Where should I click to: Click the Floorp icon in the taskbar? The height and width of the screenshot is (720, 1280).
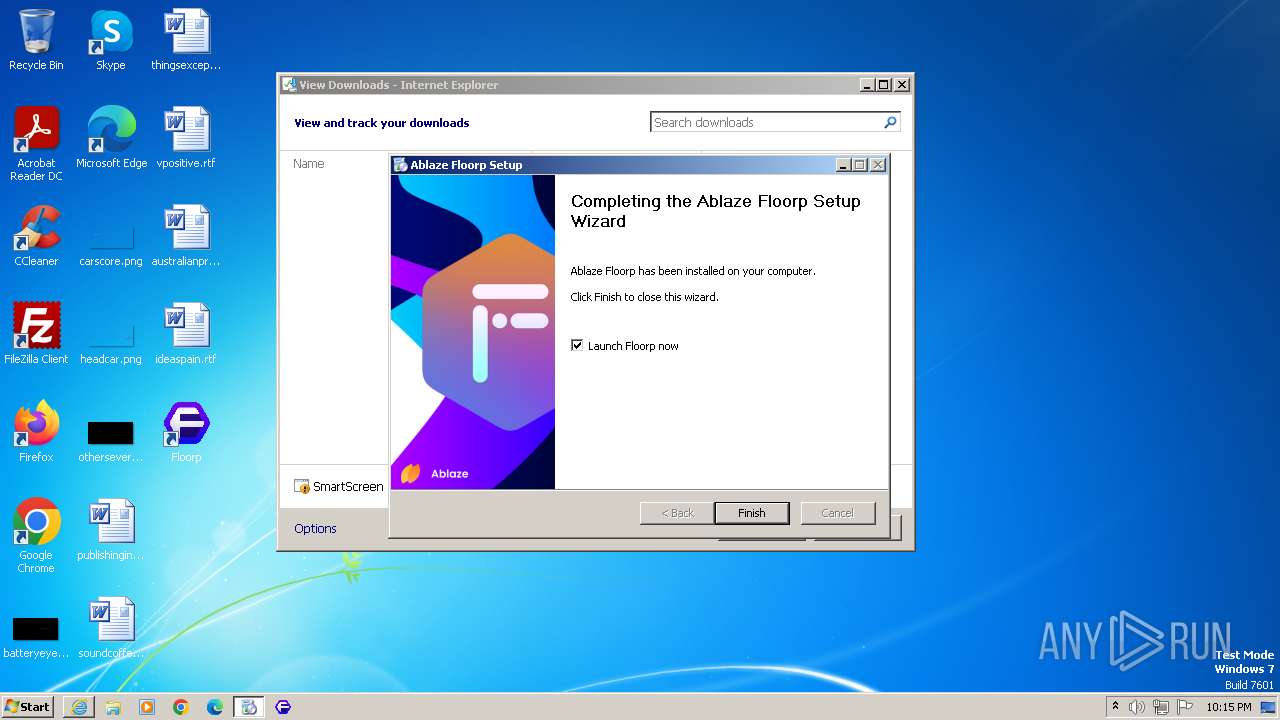pyautogui.click(x=283, y=707)
